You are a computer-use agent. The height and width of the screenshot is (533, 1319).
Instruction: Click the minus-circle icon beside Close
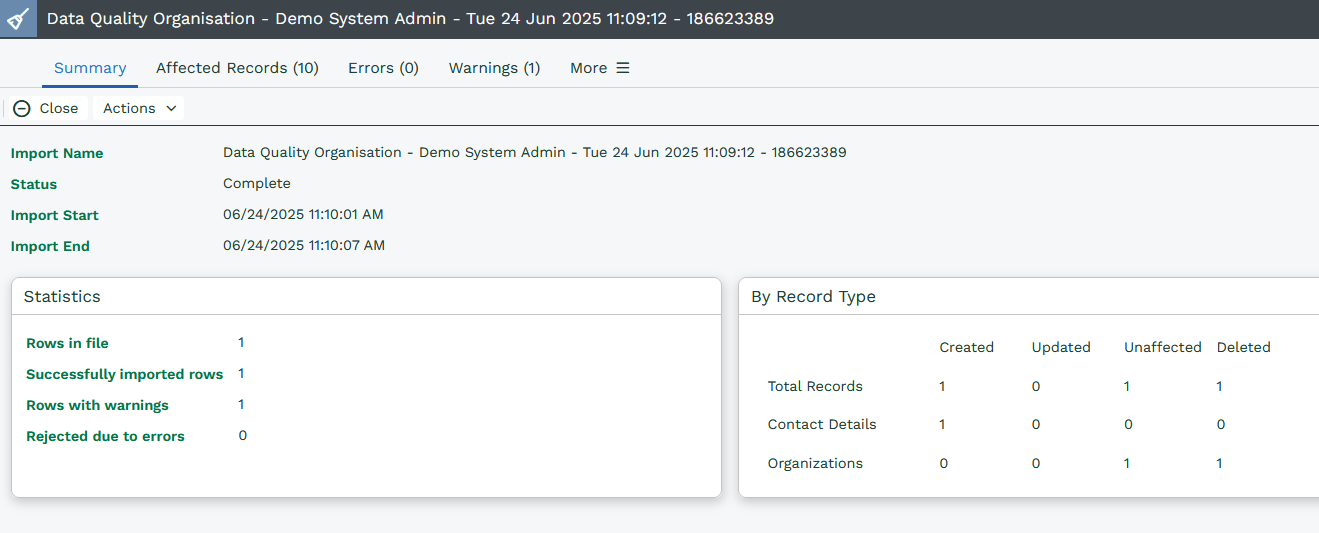(x=22, y=109)
